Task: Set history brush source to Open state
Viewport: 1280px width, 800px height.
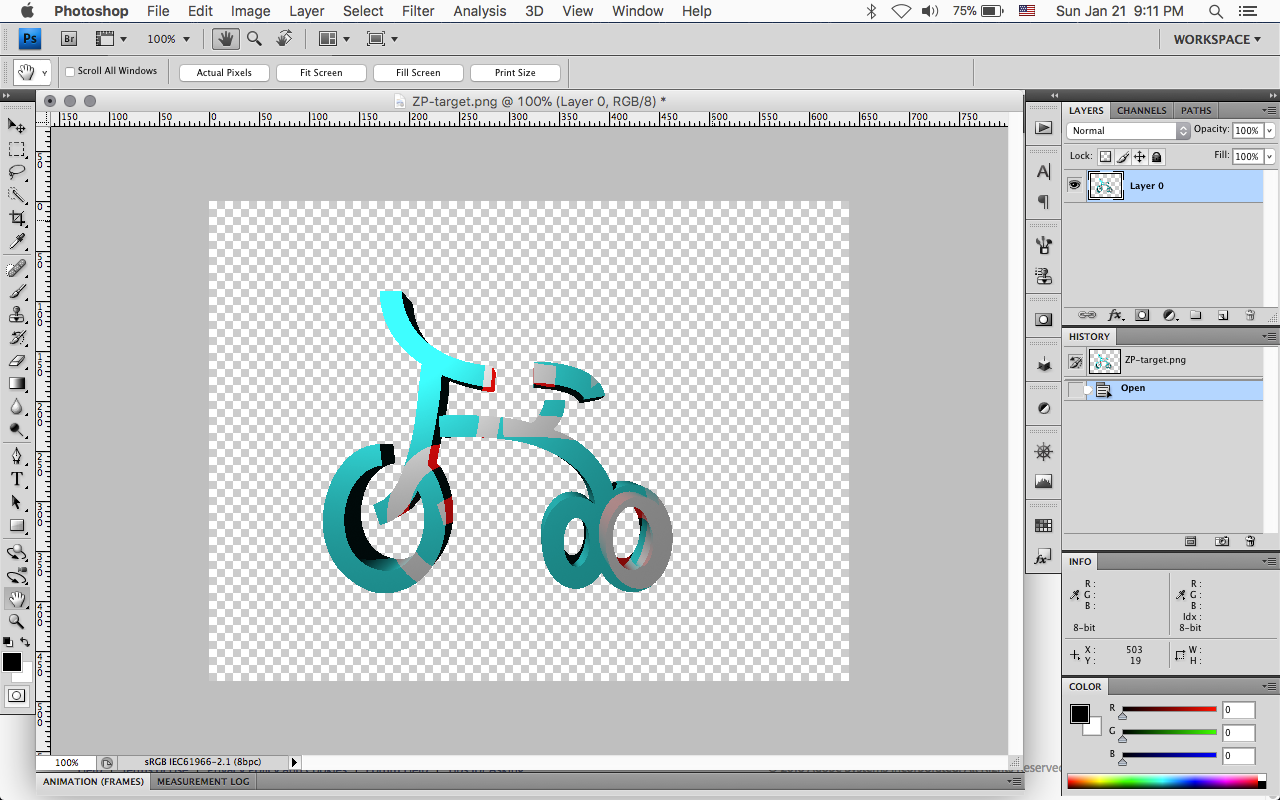Action: (1075, 389)
